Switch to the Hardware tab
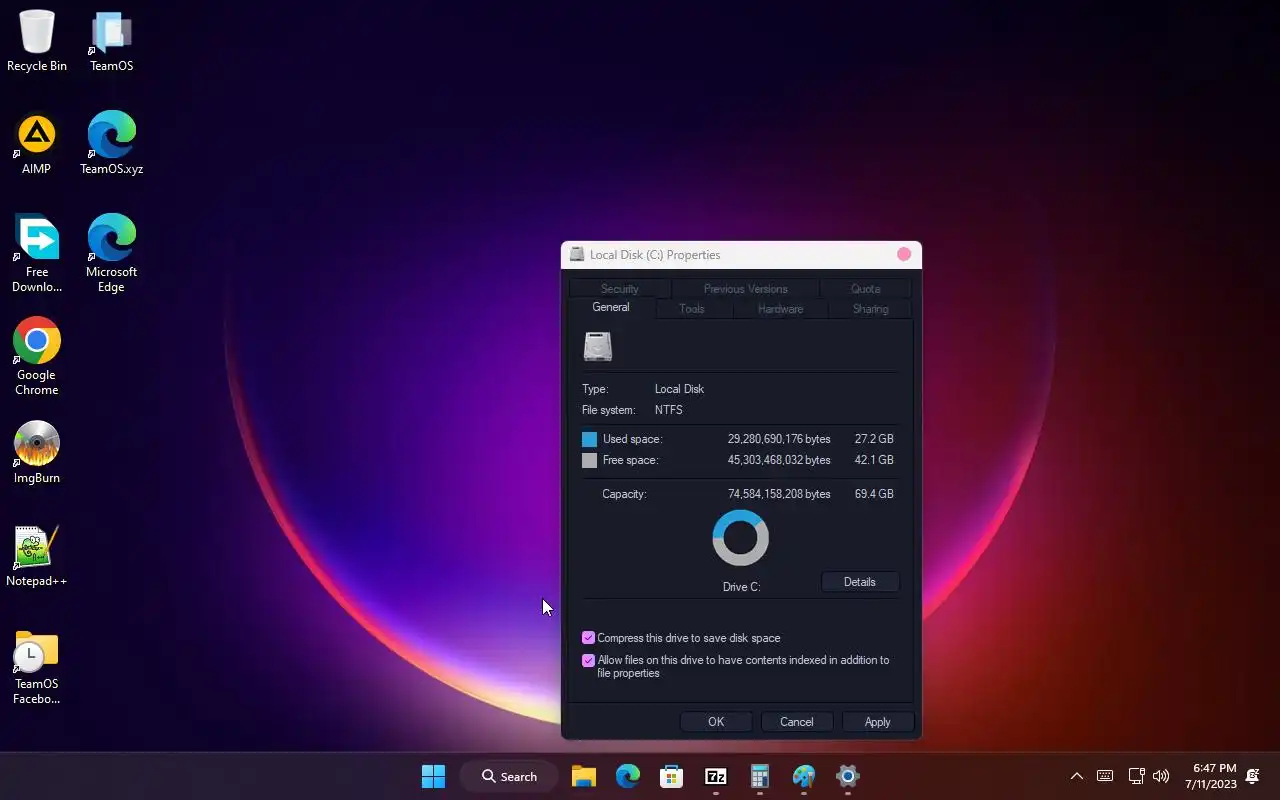 [x=781, y=309]
